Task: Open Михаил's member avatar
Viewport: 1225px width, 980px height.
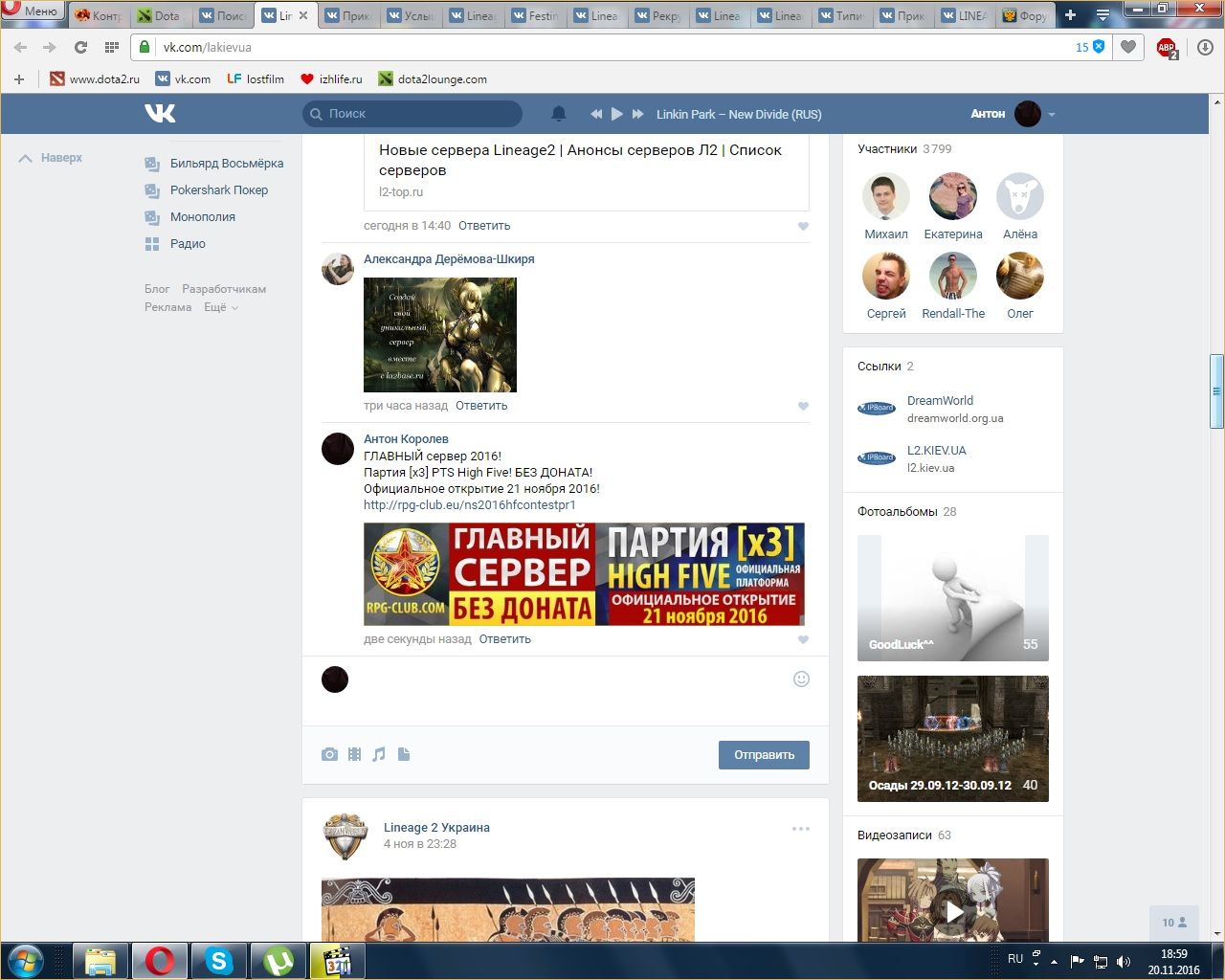Action: pyautogui.click(x=886, y=196)
